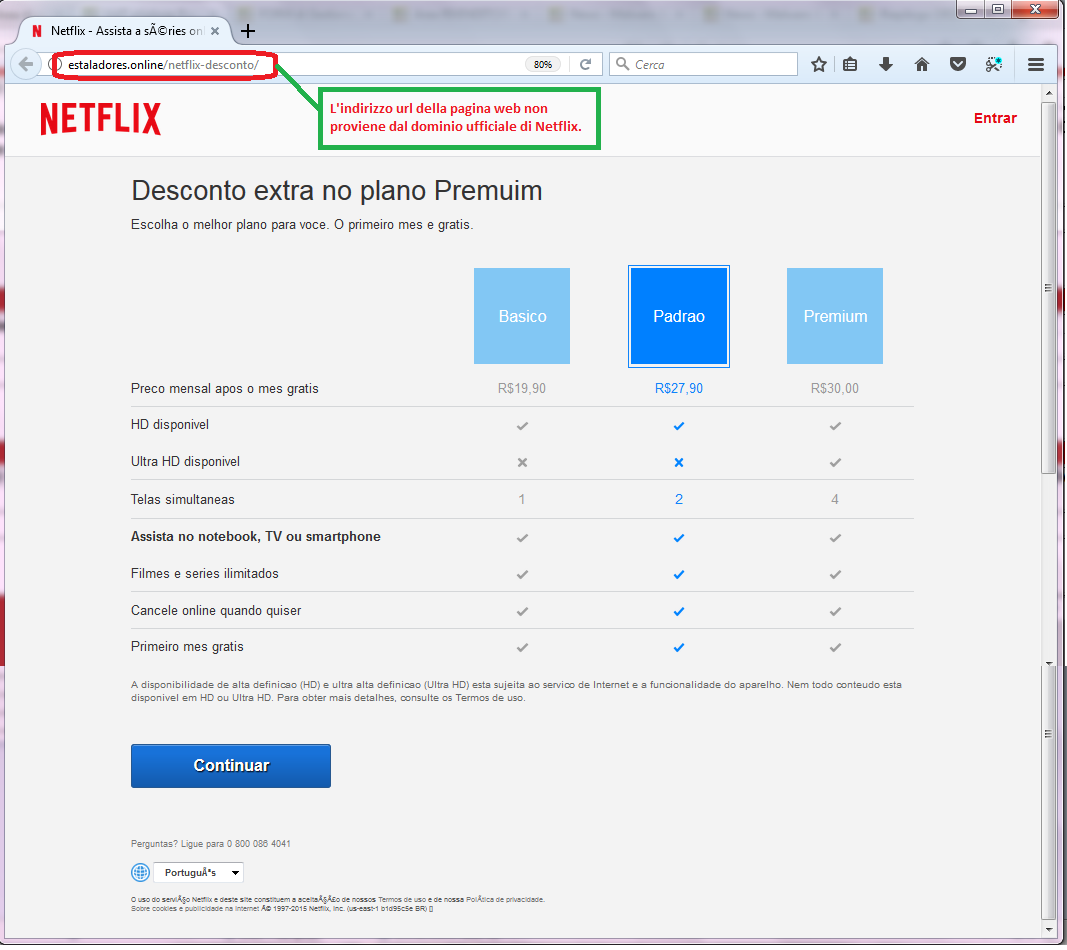Image resolution: width=1067 pixels, height=950 pixels.
Task: Minimize the browser window
Action: click(970, 10)
